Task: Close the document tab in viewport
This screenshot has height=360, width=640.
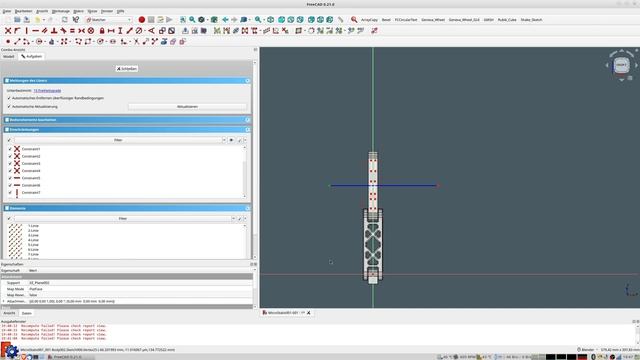Action: [x=309, y=313]
